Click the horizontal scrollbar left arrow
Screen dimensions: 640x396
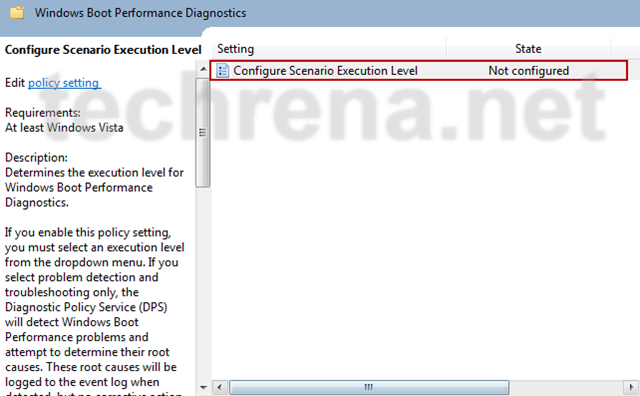[220, 387]
